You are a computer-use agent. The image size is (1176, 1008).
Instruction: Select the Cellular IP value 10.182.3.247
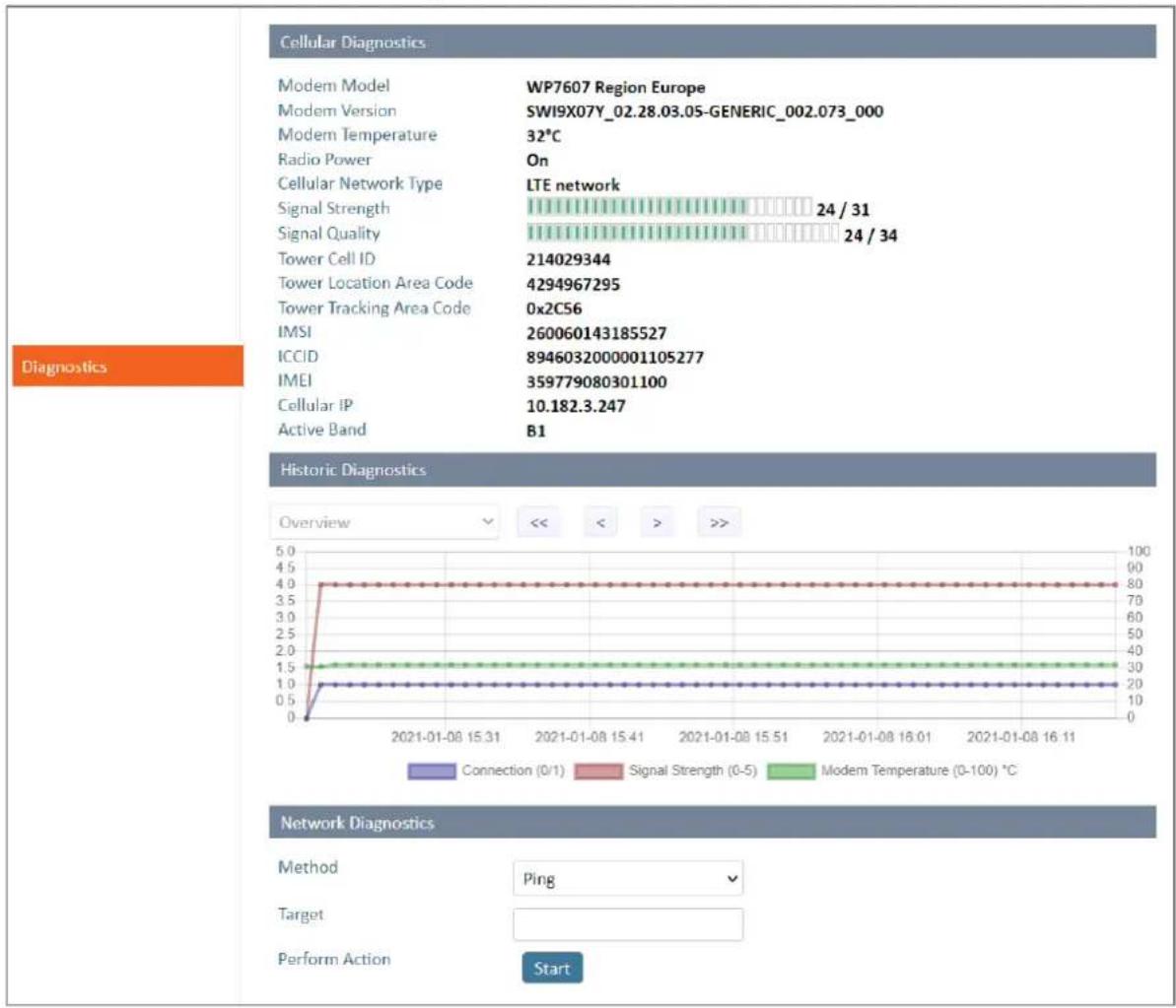(x=576, y=406)
